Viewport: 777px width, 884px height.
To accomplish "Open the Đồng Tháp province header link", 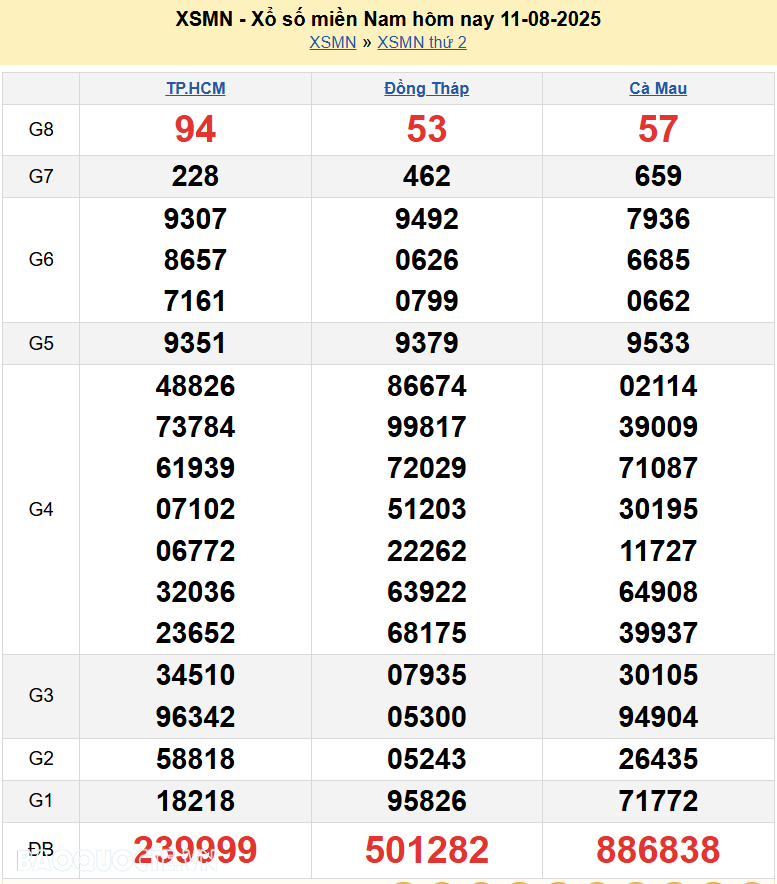I will [x=426, y=88].
